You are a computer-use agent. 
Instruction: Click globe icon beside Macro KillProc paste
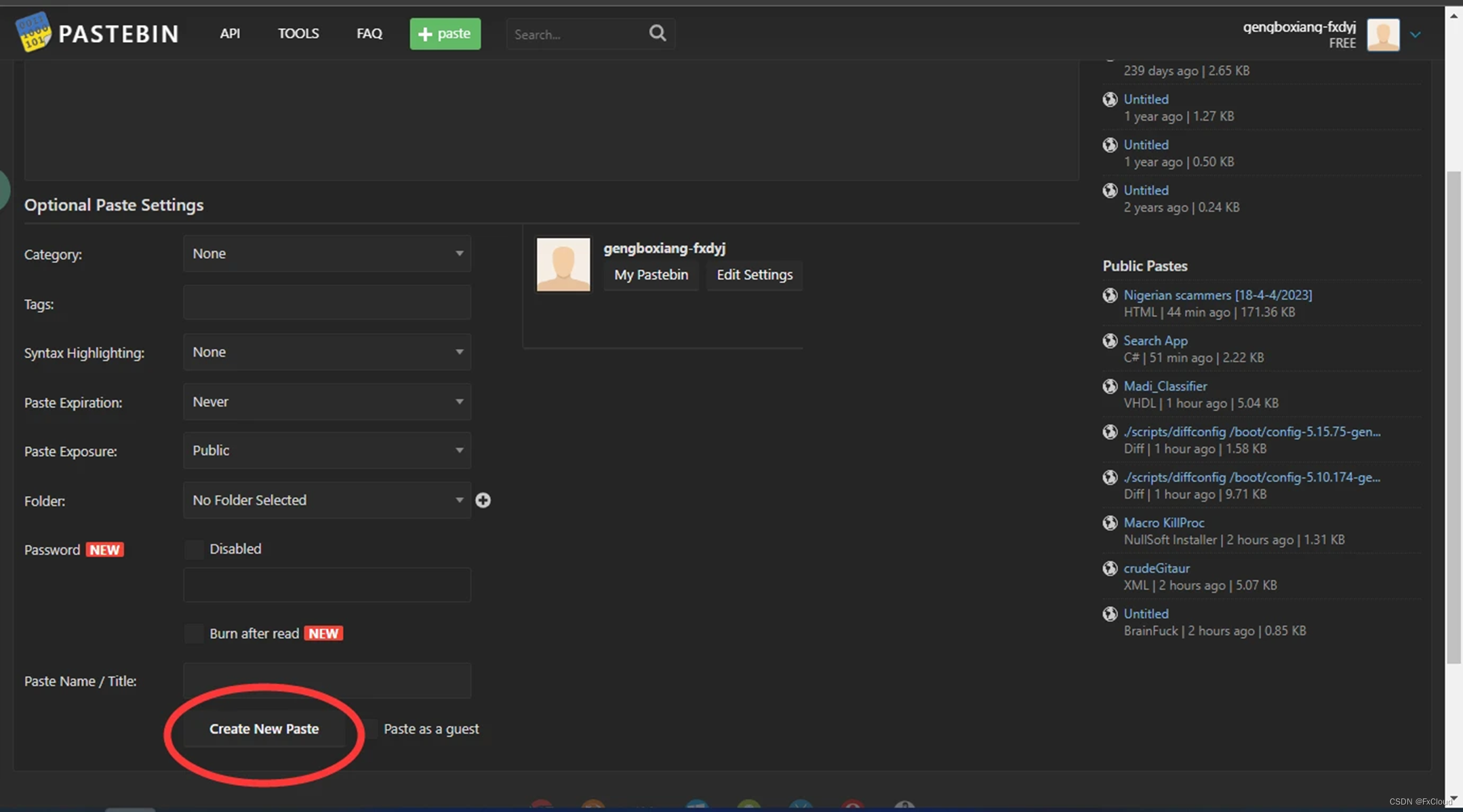1110,523
